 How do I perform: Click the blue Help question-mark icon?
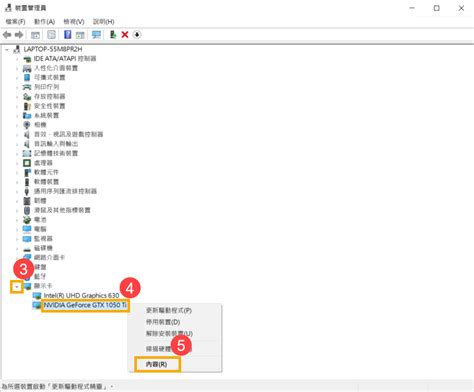tap(68, 34)
